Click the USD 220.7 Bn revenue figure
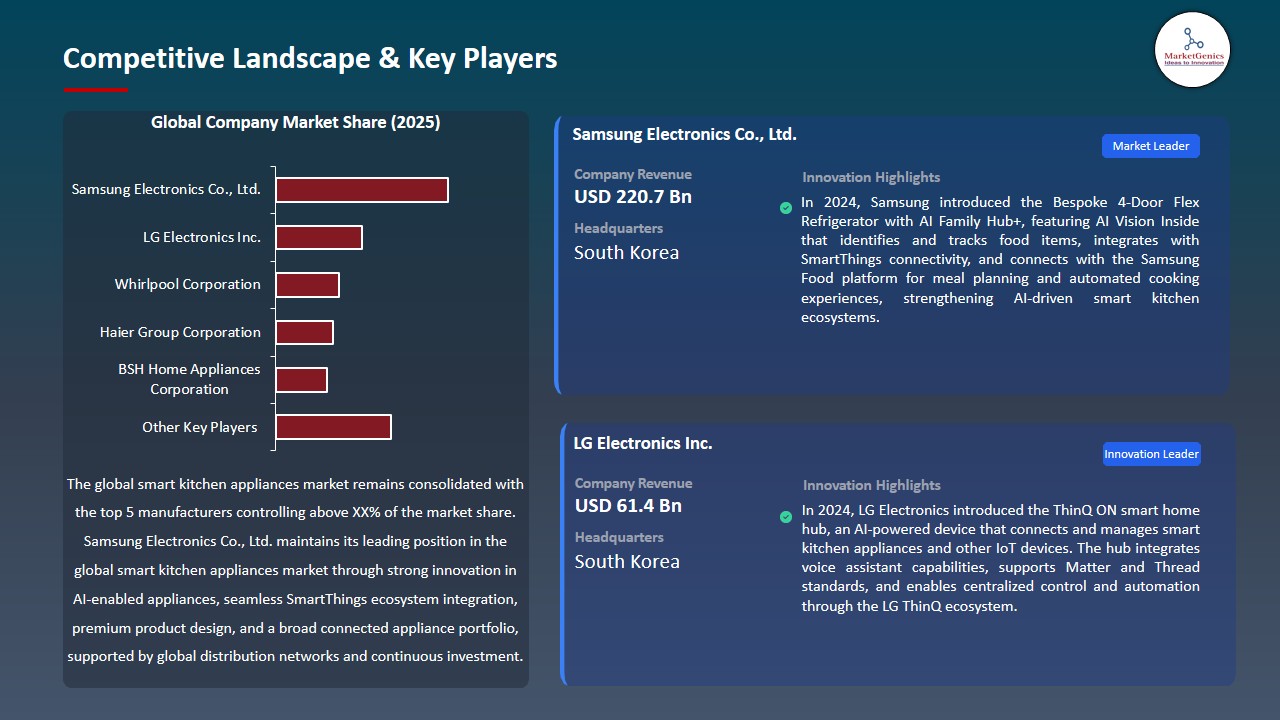Screen dimensions: 1280x720 (631, 196)
